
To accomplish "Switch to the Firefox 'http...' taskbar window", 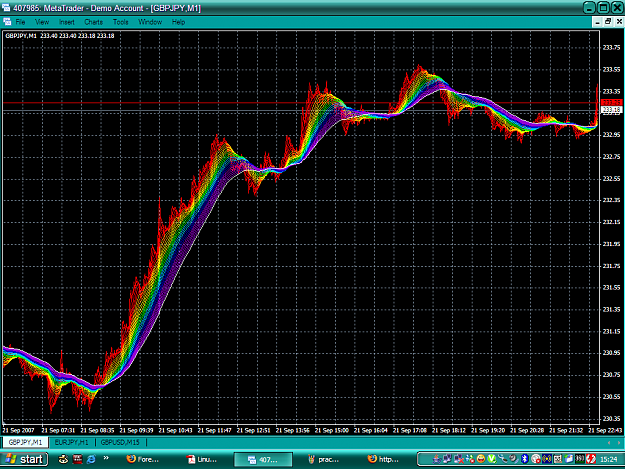I will [x=383, y=459].
